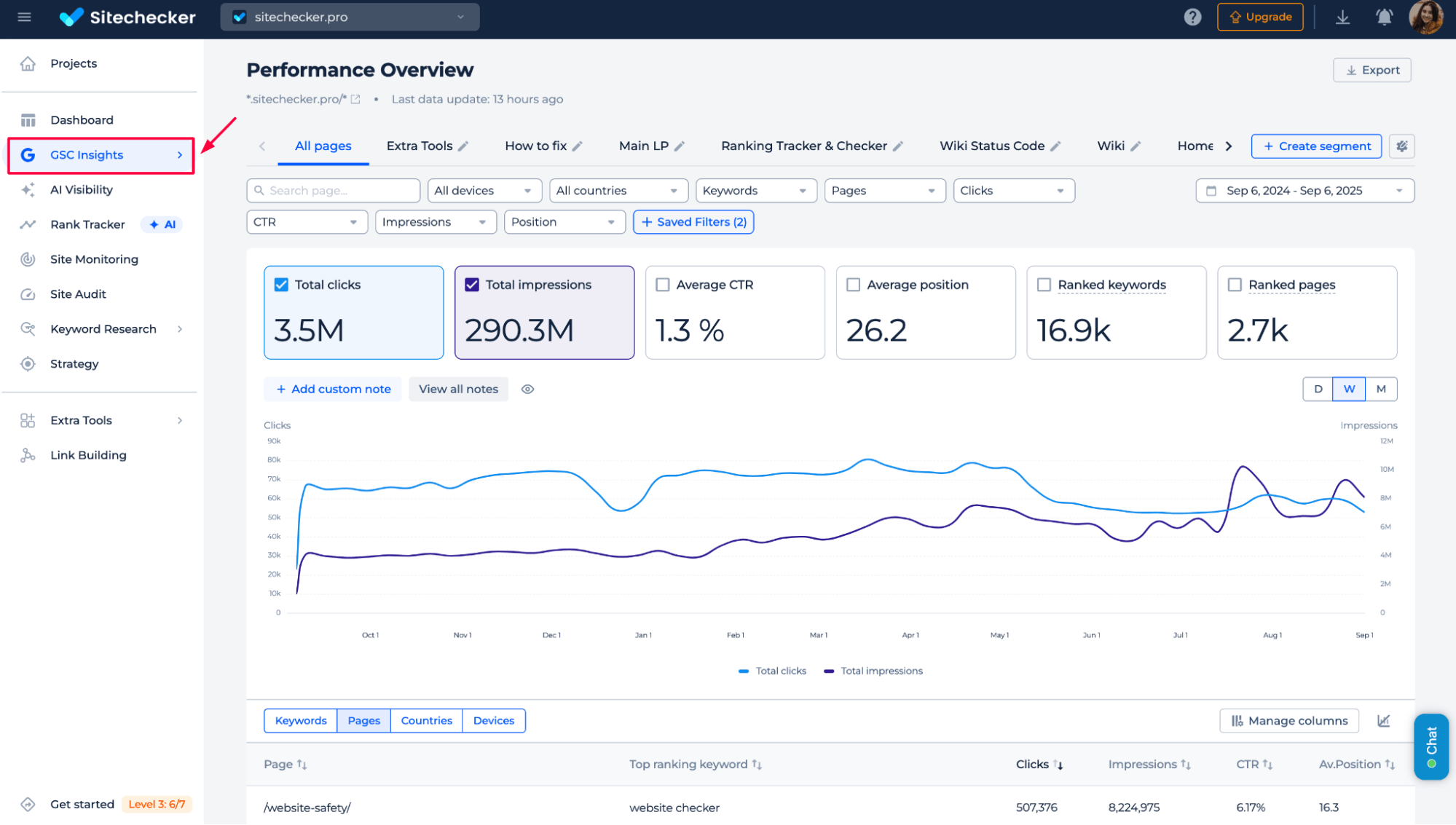Click the Site Audit gauge icon

(x=28, y=294)
